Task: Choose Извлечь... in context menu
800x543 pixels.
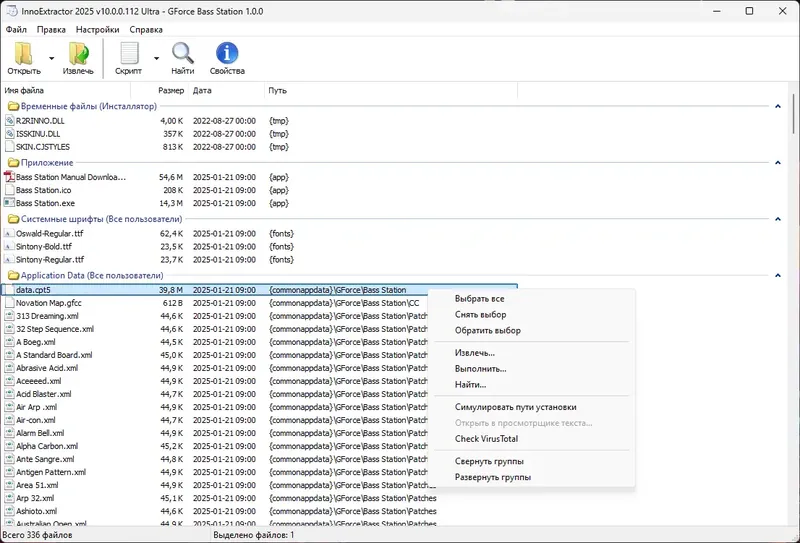Action: tap(475, 353)
